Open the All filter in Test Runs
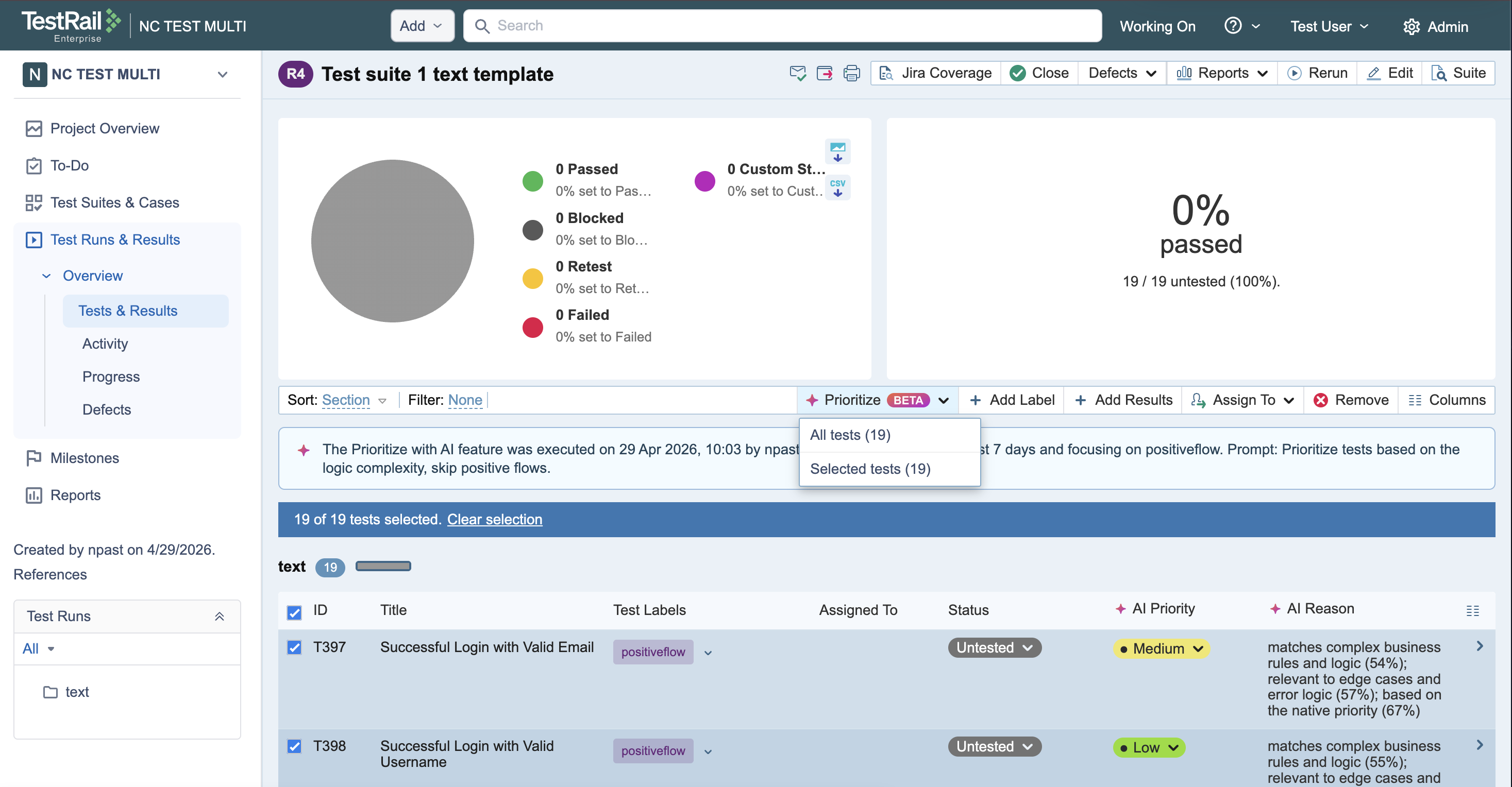Image resolution: width=1512 pixels, height=787 pixels. (x=38, y=648)
